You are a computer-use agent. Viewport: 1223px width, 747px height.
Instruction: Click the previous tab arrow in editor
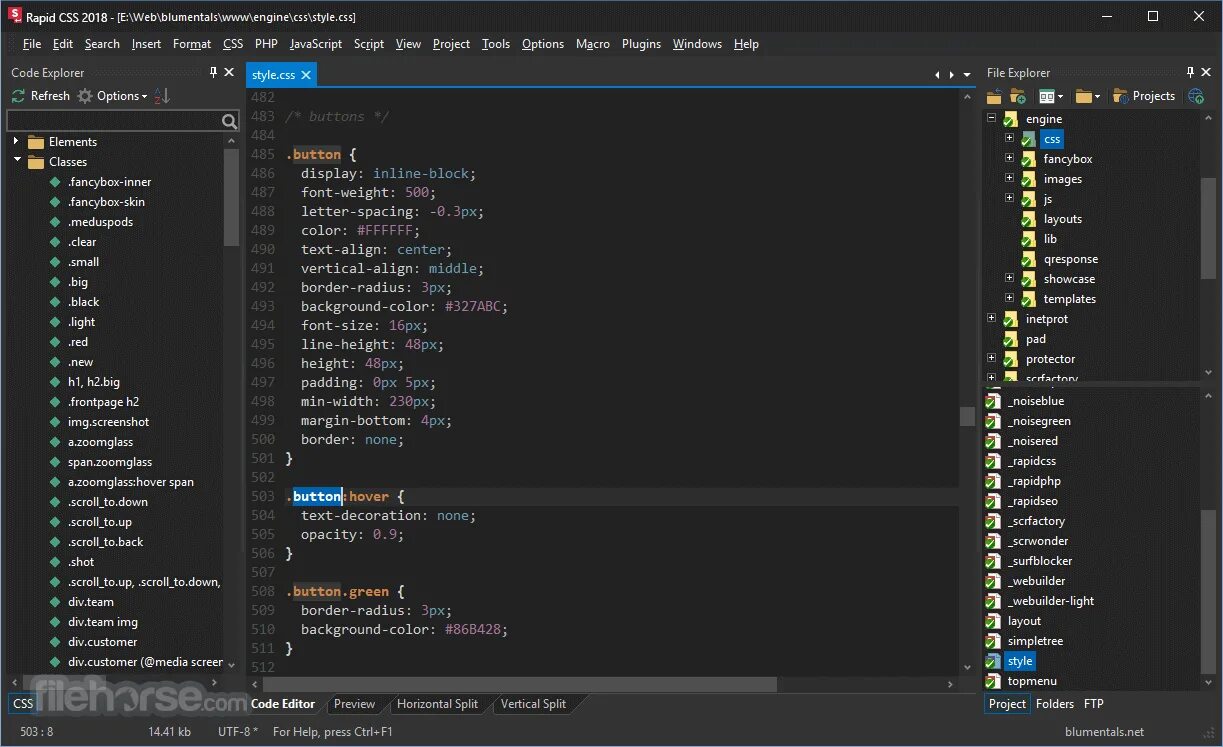937,75
